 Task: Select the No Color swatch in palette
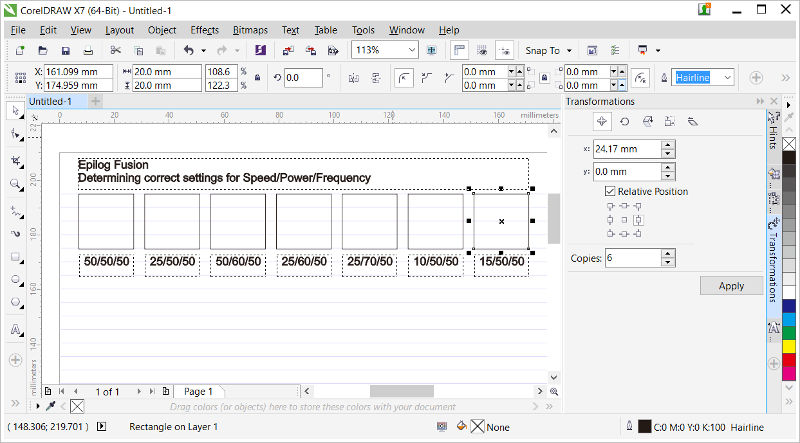click(789, 144)
